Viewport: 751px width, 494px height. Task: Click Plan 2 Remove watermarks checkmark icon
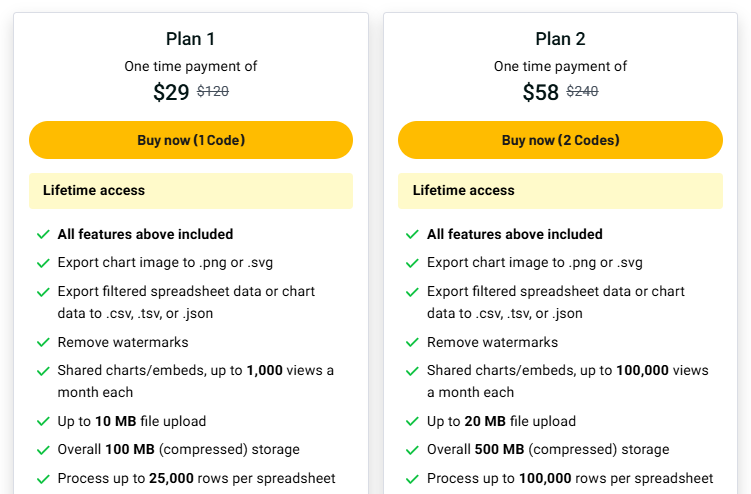click(412, 343)
